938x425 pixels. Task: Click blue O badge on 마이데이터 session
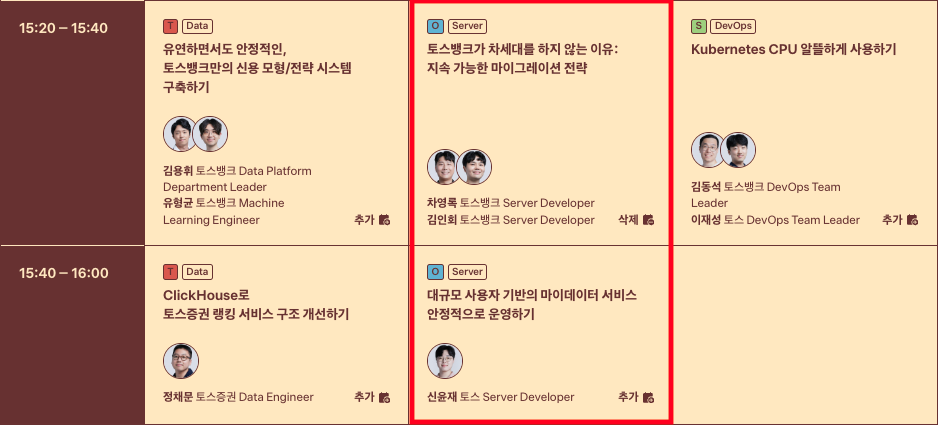coord(435,272)
